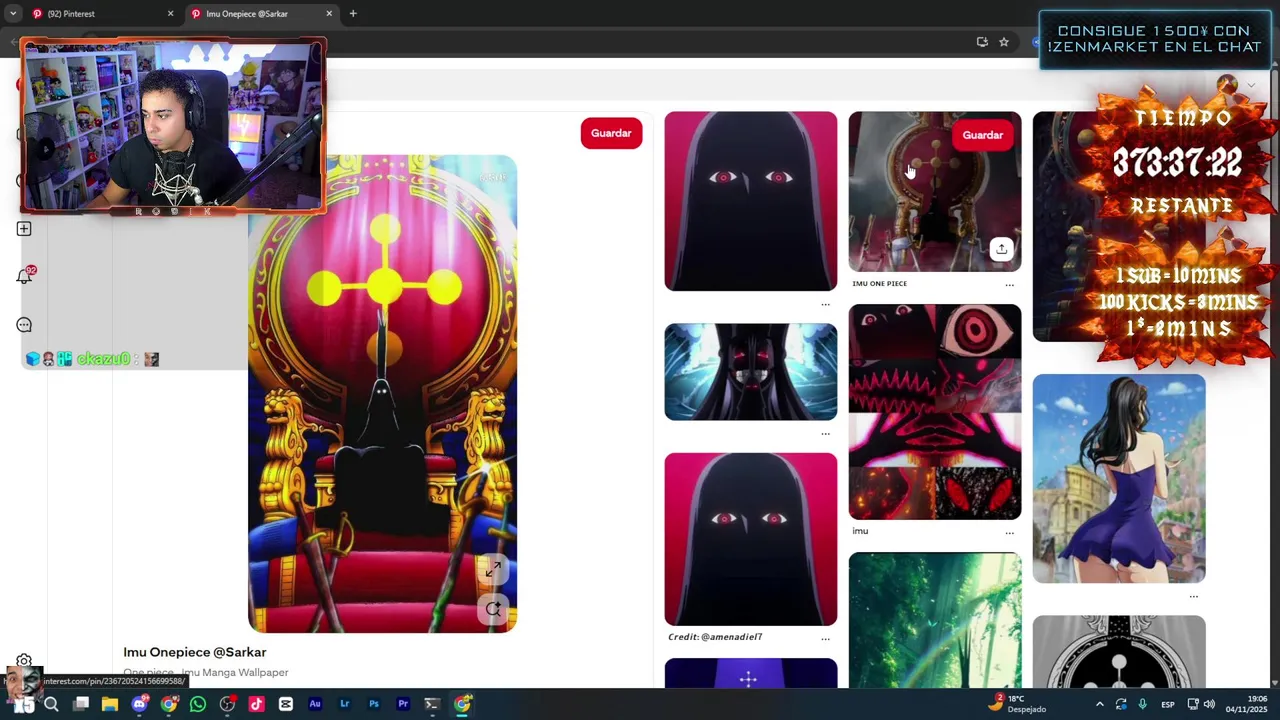
Task: Open the volume speaker icon in the tray
Action: pyautogui.click(x=1209, y=704)
